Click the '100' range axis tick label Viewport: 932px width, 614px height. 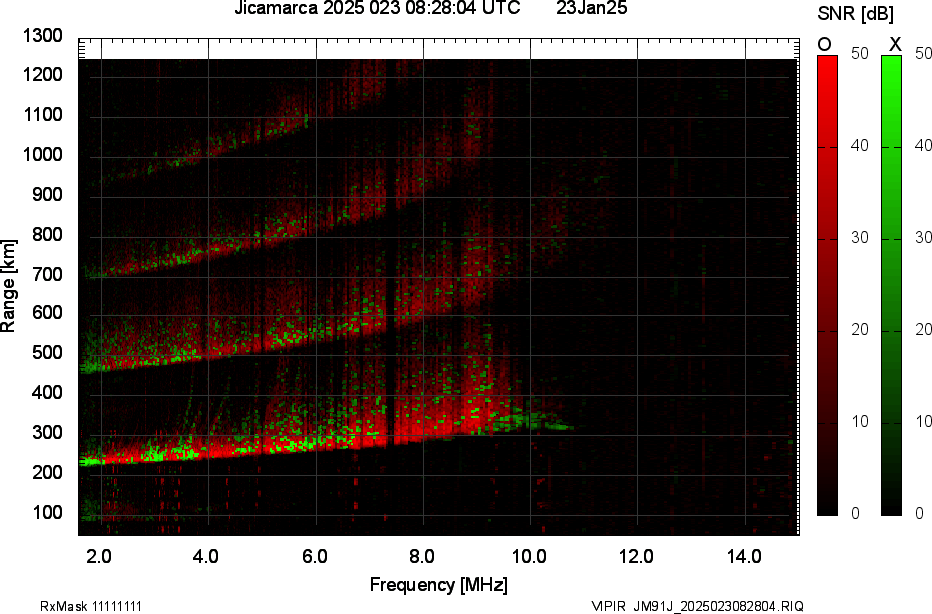(x=47, y=512)
